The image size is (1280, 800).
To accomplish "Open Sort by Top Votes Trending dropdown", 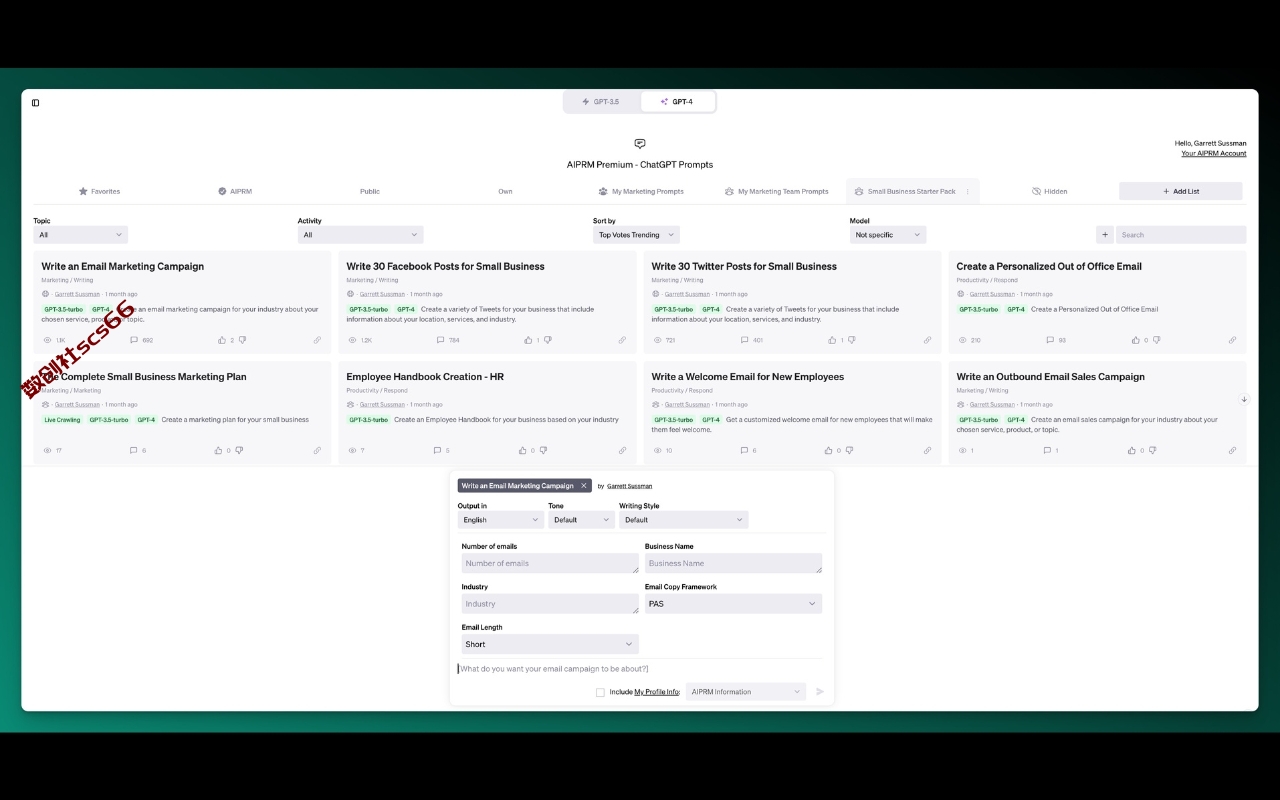I will [636, 235].
